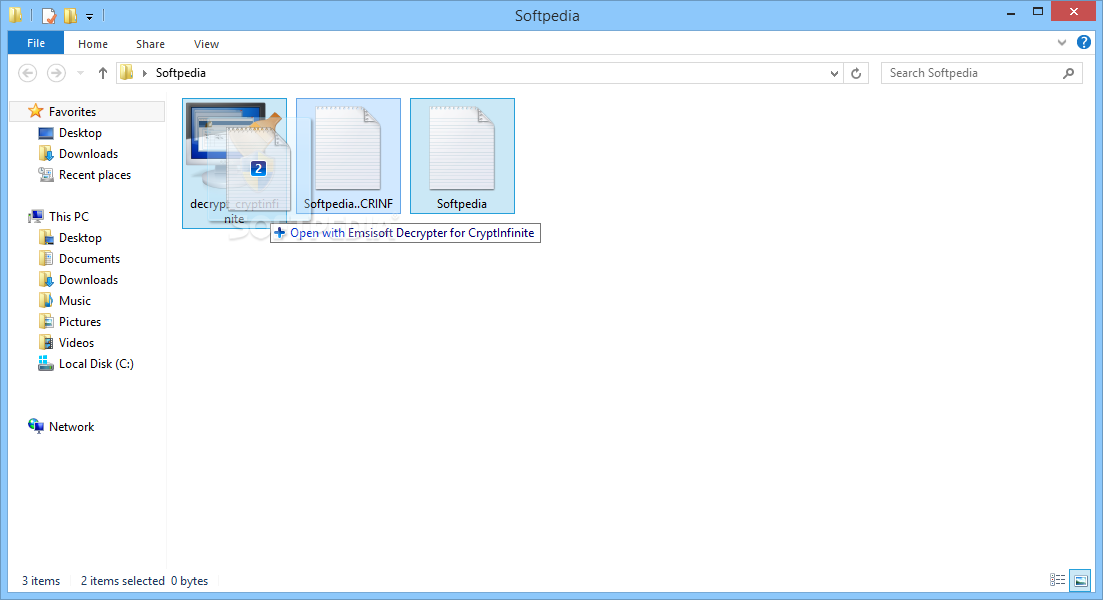Open the Pictures folder
The height and width of the screenshot is (600, 1103).
pyautogui.click(x=79, y=322)
